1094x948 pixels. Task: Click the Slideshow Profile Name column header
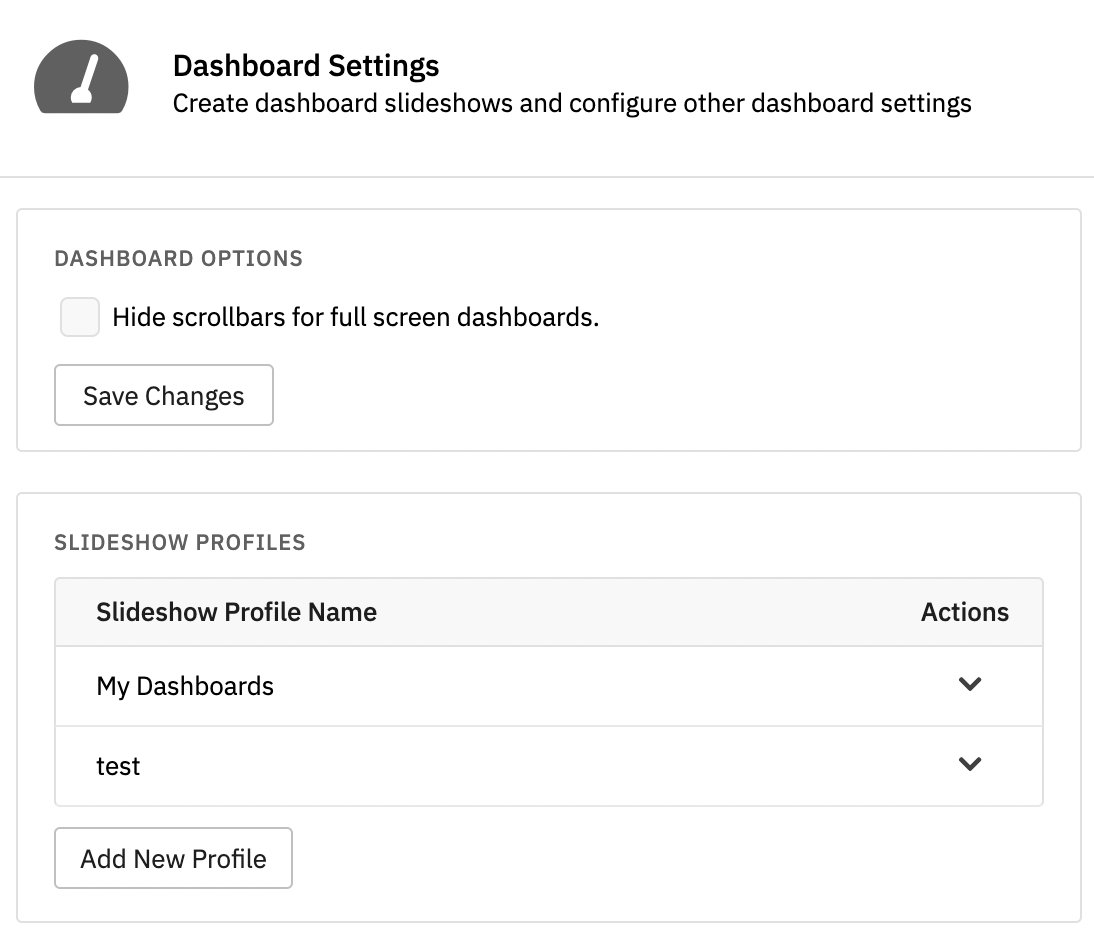pyautogui.click(x=237, y=612)
